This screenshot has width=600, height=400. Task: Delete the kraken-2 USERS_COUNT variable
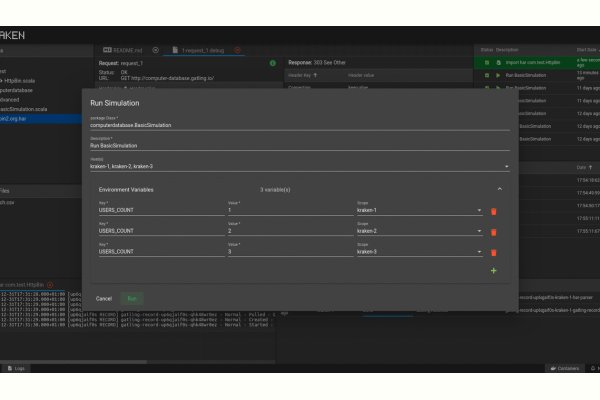(x=493, y=232)
